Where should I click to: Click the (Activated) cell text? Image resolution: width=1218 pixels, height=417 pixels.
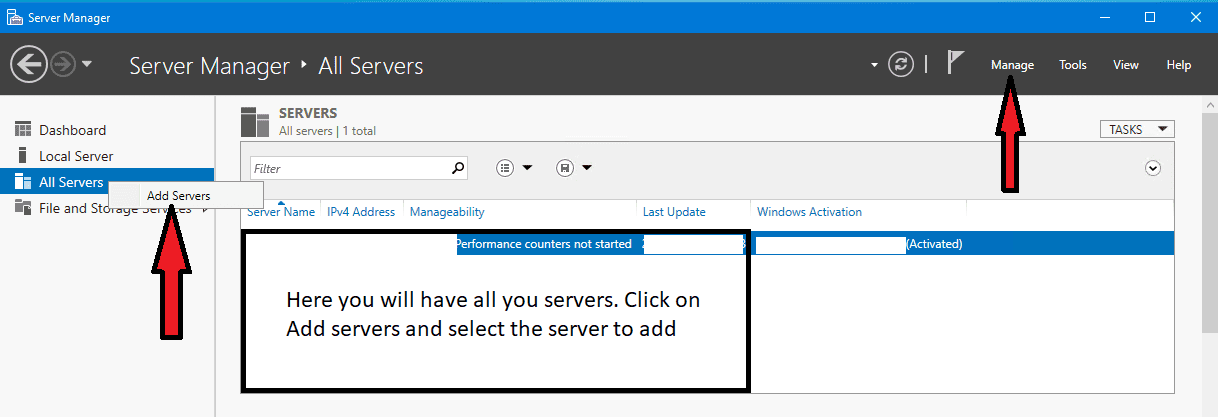click(934, 243)
